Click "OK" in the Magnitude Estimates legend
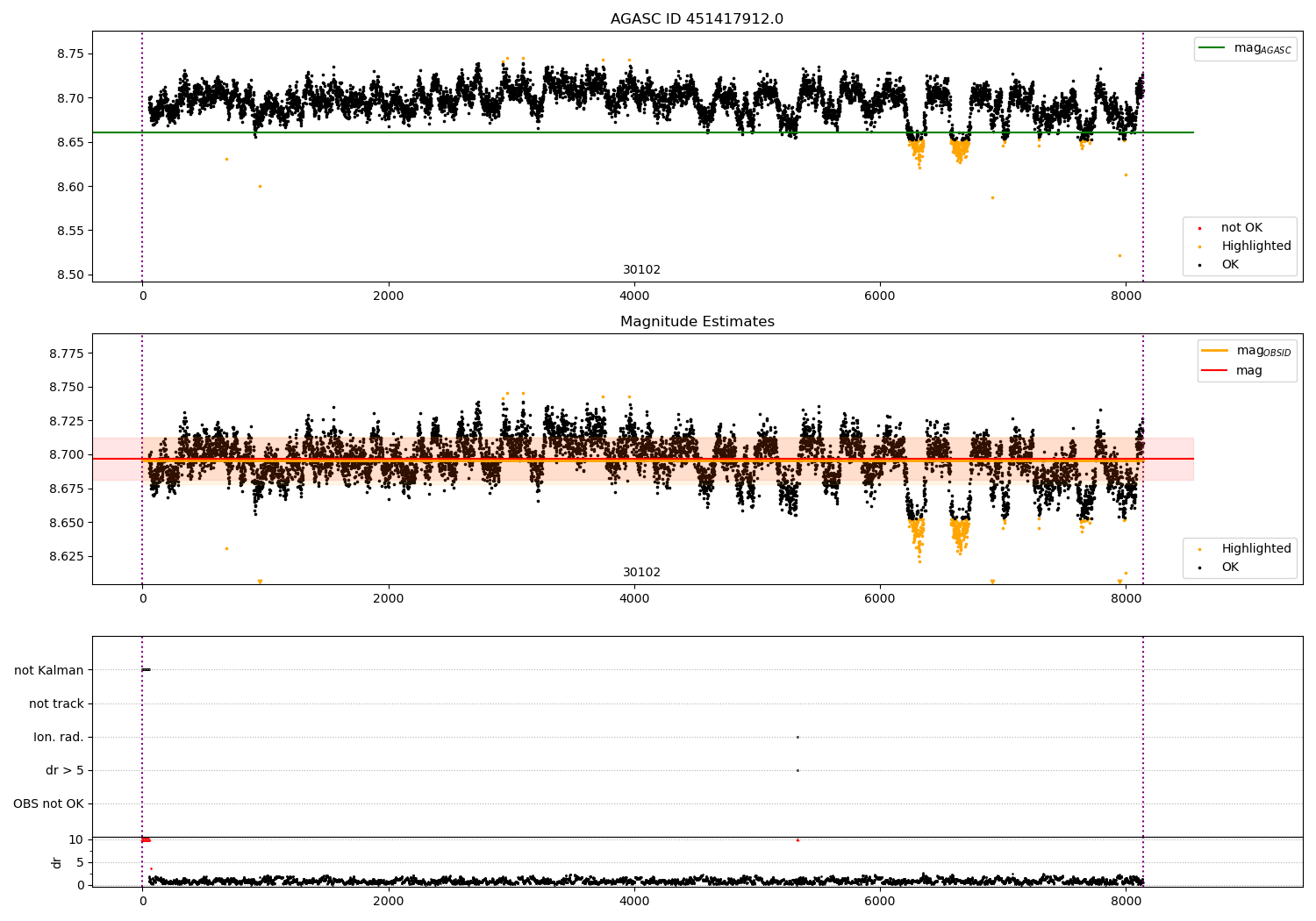 1230,568
